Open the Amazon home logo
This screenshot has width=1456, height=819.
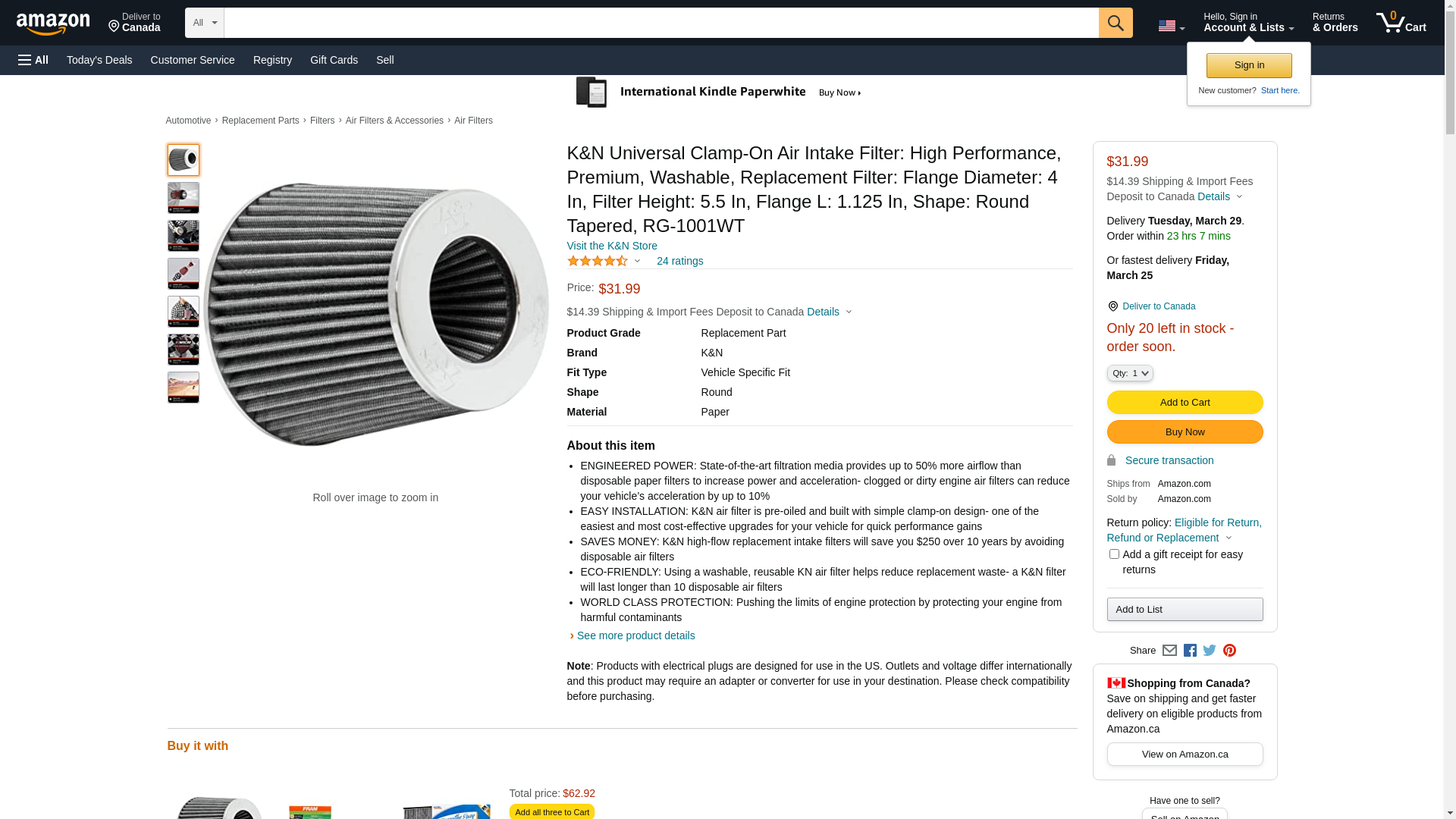[53, 24]
